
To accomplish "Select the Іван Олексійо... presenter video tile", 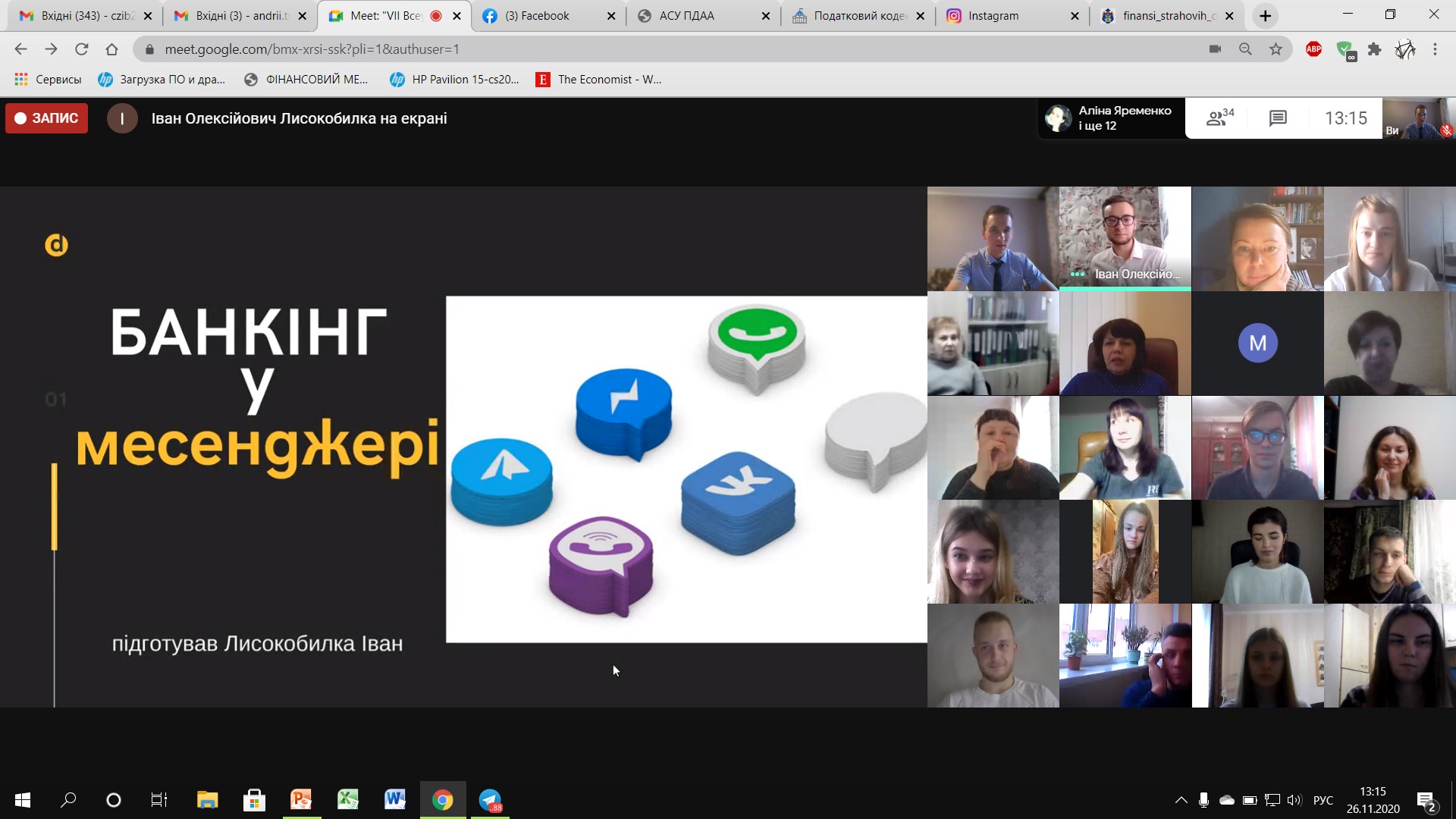I will coord(1125,239).
